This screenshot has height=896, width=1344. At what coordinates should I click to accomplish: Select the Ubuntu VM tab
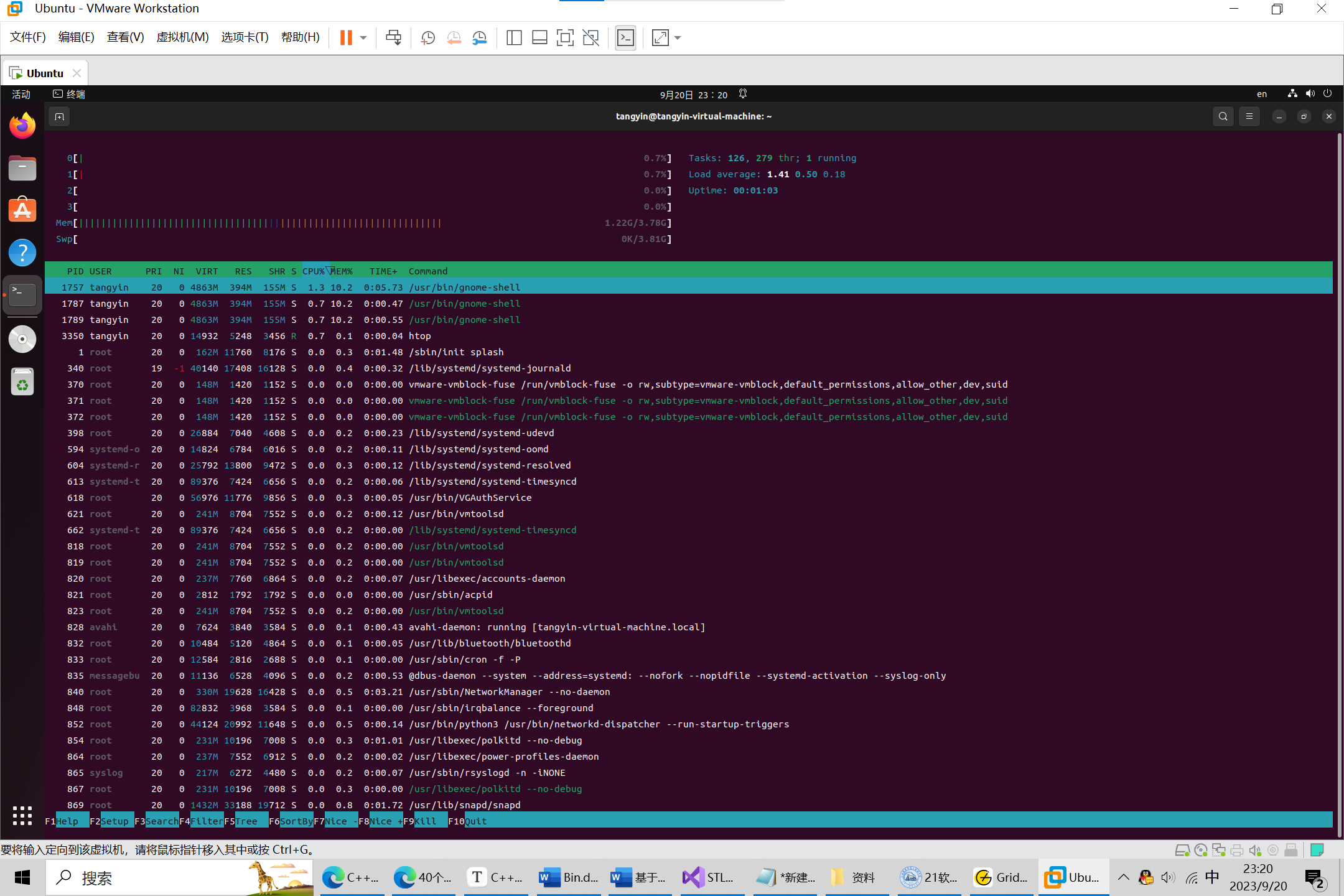click(45, 73)
